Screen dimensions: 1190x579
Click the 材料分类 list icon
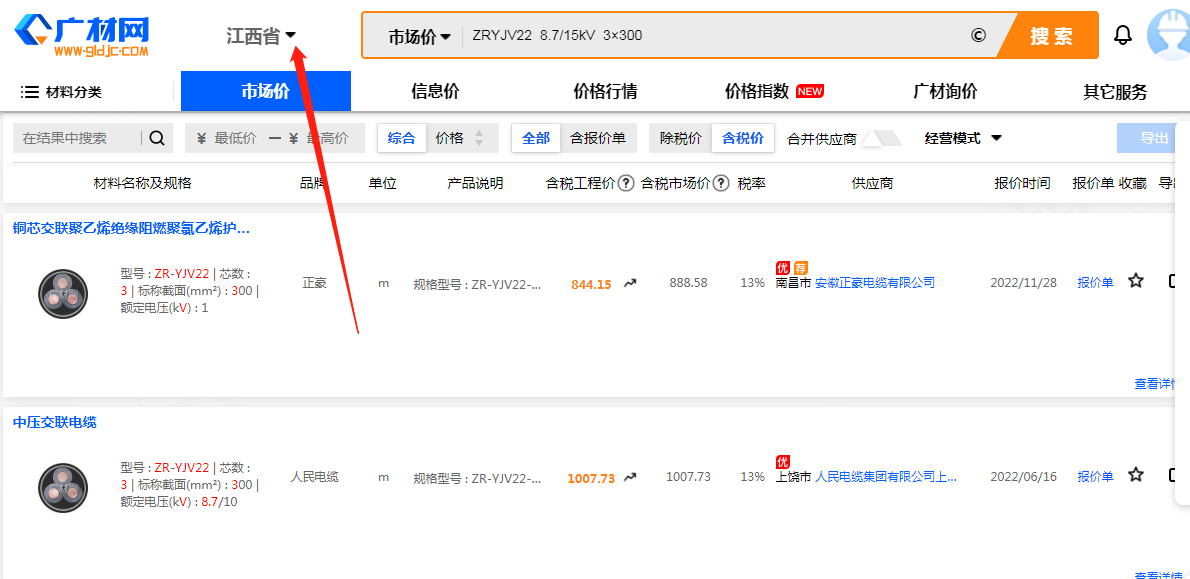(28, 90)
